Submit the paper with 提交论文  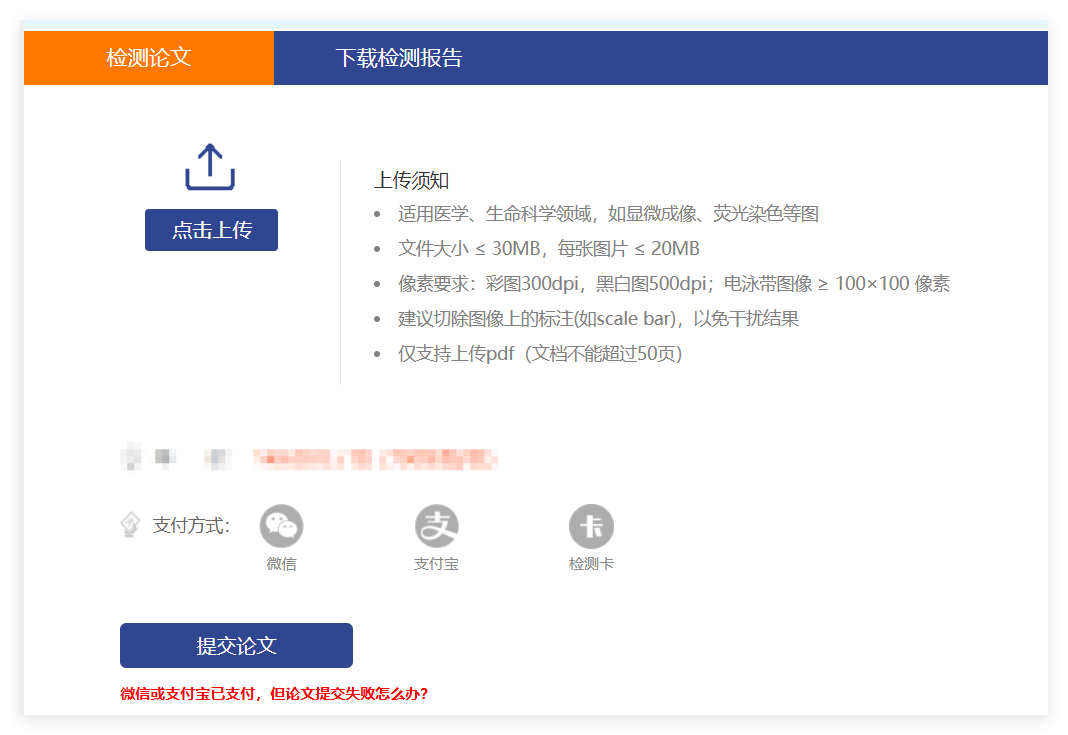coord(236,645)
